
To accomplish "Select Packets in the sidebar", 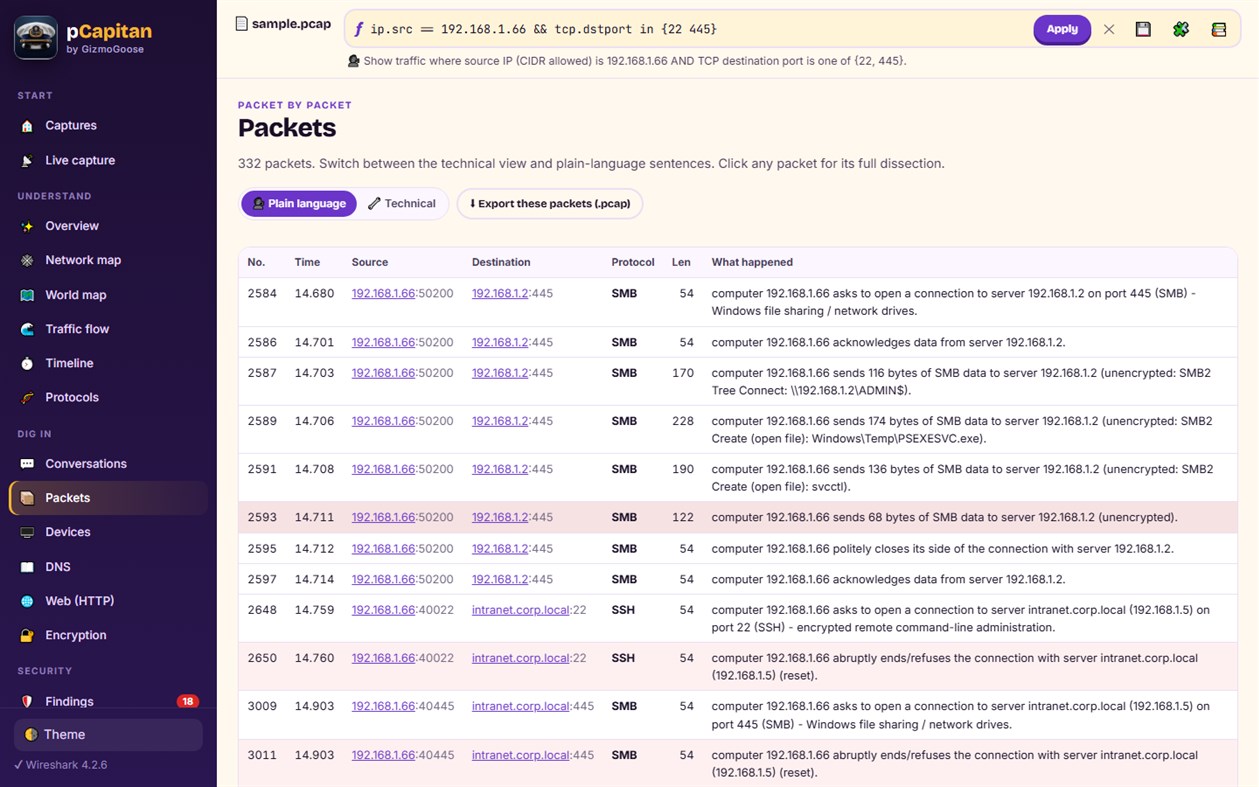I will [x=108, y=498].
